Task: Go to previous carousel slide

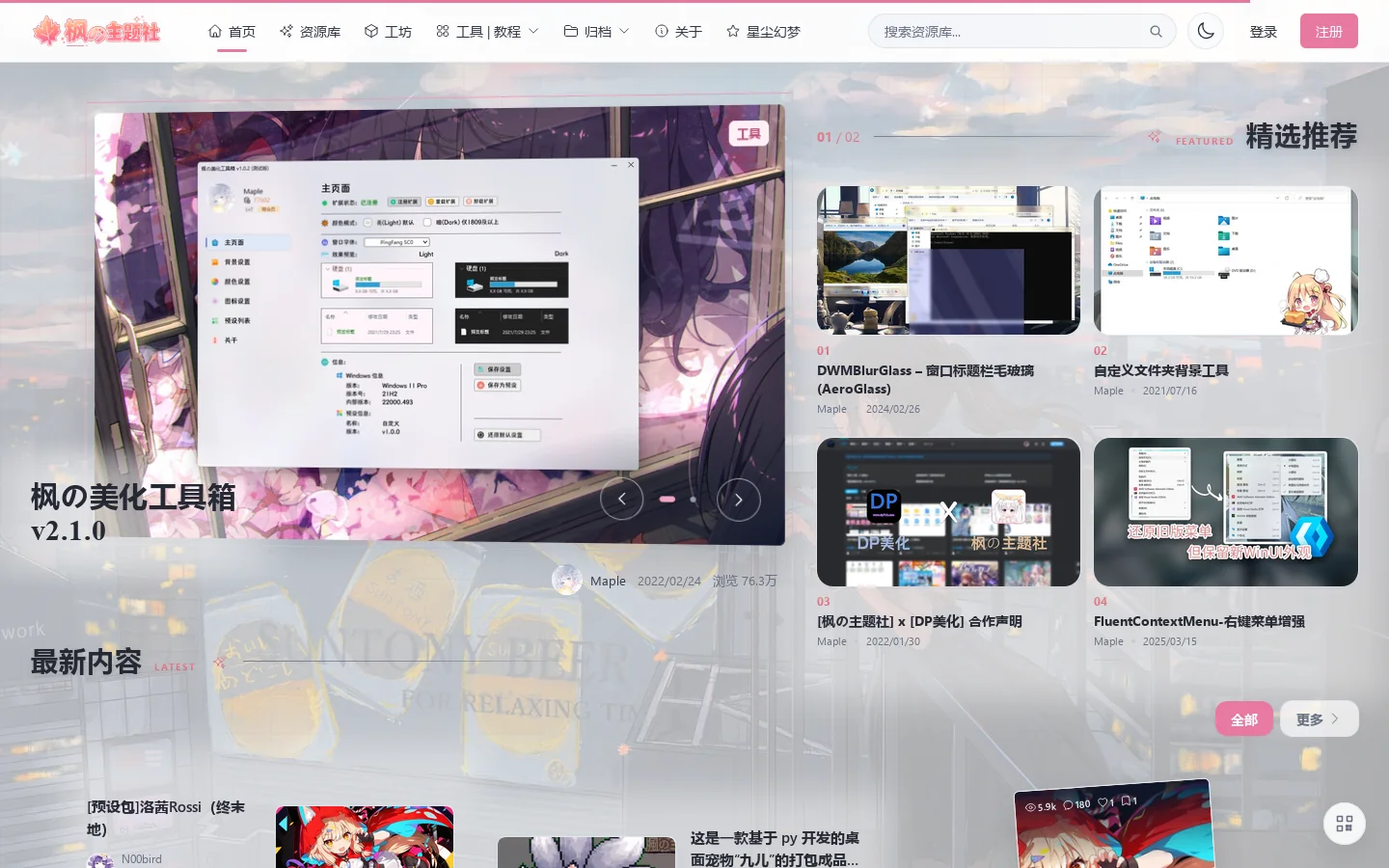Action: point(622,499)
